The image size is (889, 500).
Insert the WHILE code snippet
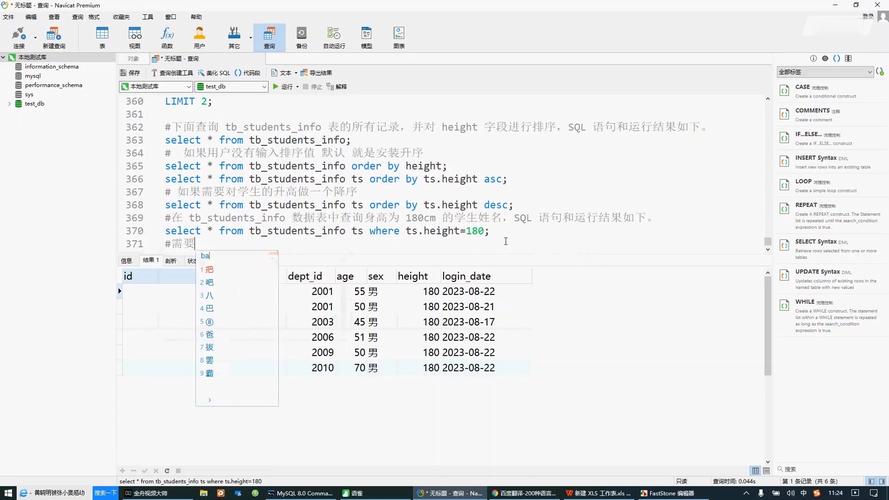point(830,316)
